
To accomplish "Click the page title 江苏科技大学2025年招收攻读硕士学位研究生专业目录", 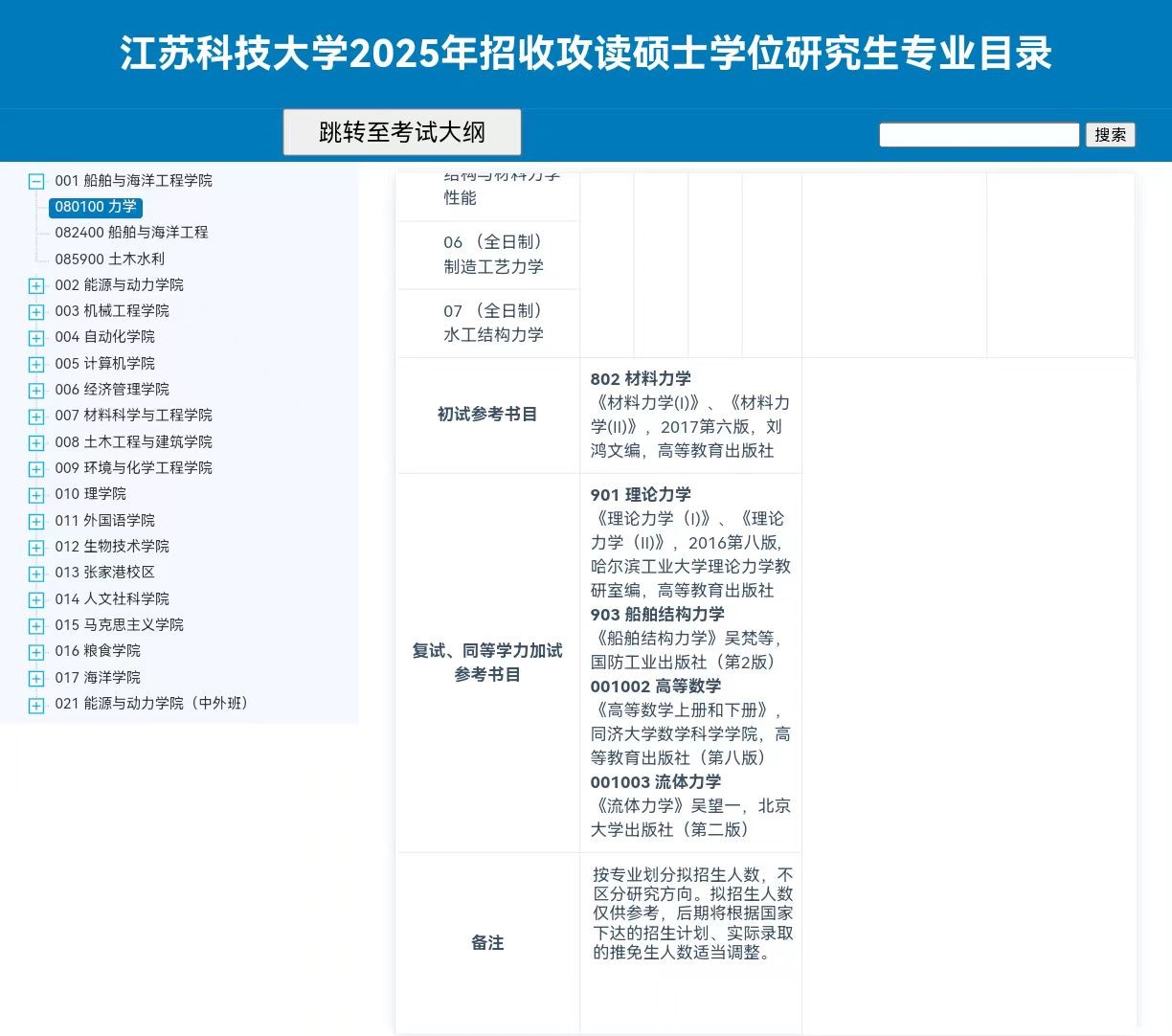I will [x=586, y=53].
